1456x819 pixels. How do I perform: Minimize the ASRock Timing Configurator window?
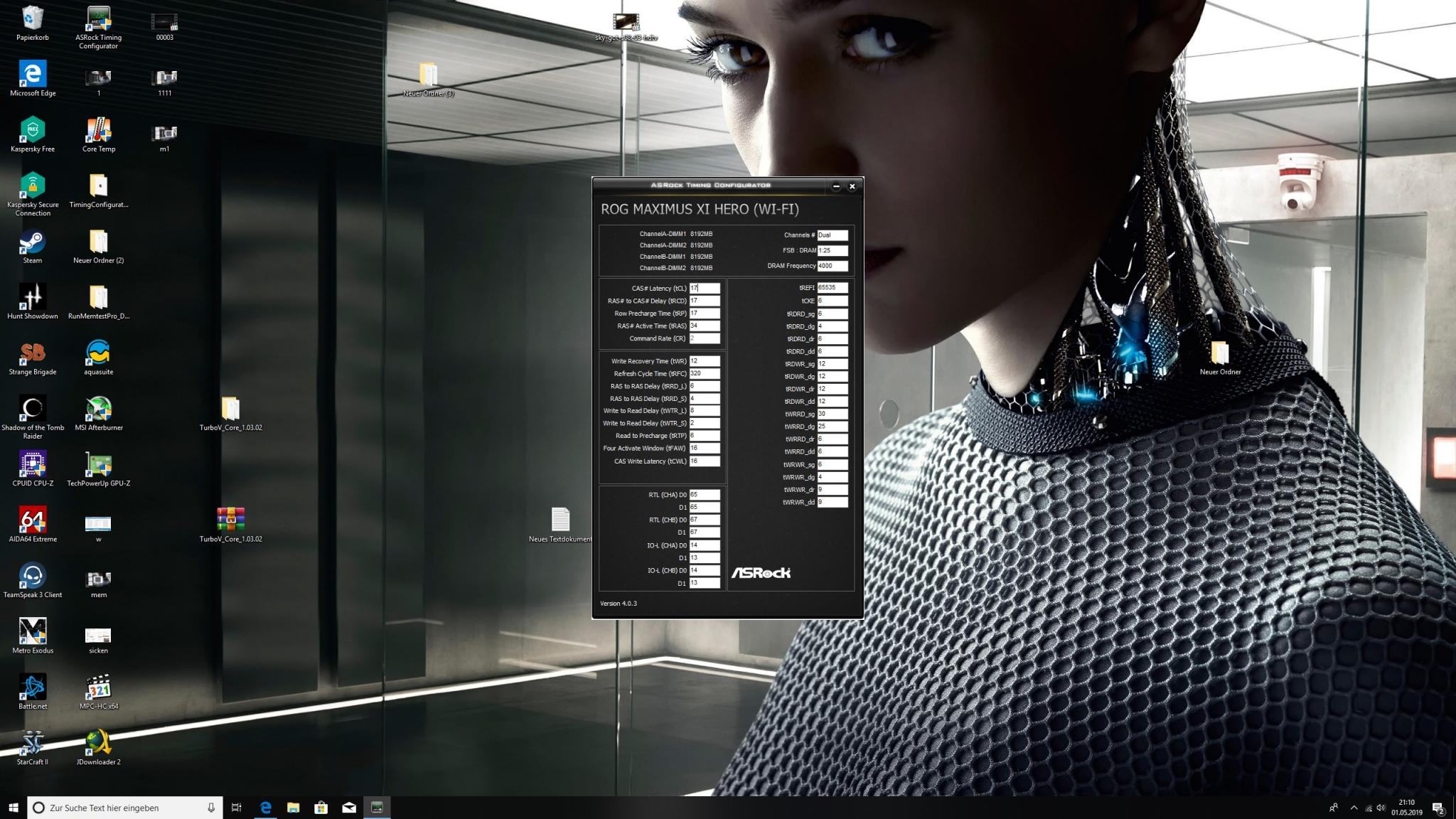point(836,186)
